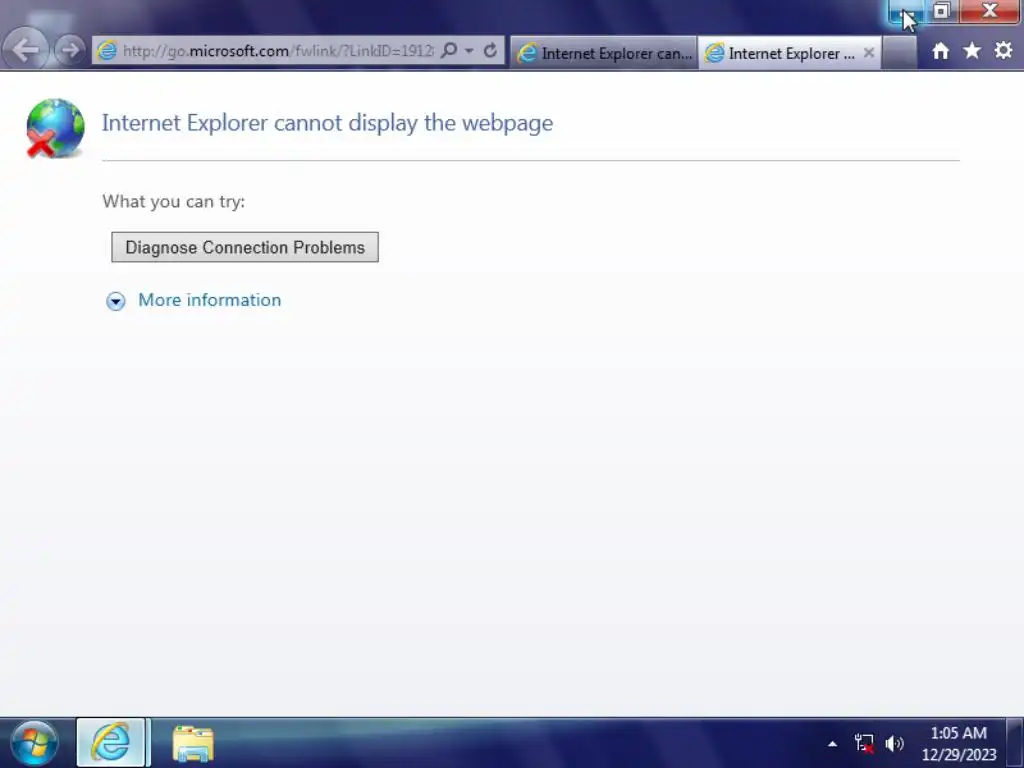The height and width of the screenshot is (768, 1024).
Task: Minimize the Internet Explorer window
Action: pyautogui.click(x=906, y=12)
